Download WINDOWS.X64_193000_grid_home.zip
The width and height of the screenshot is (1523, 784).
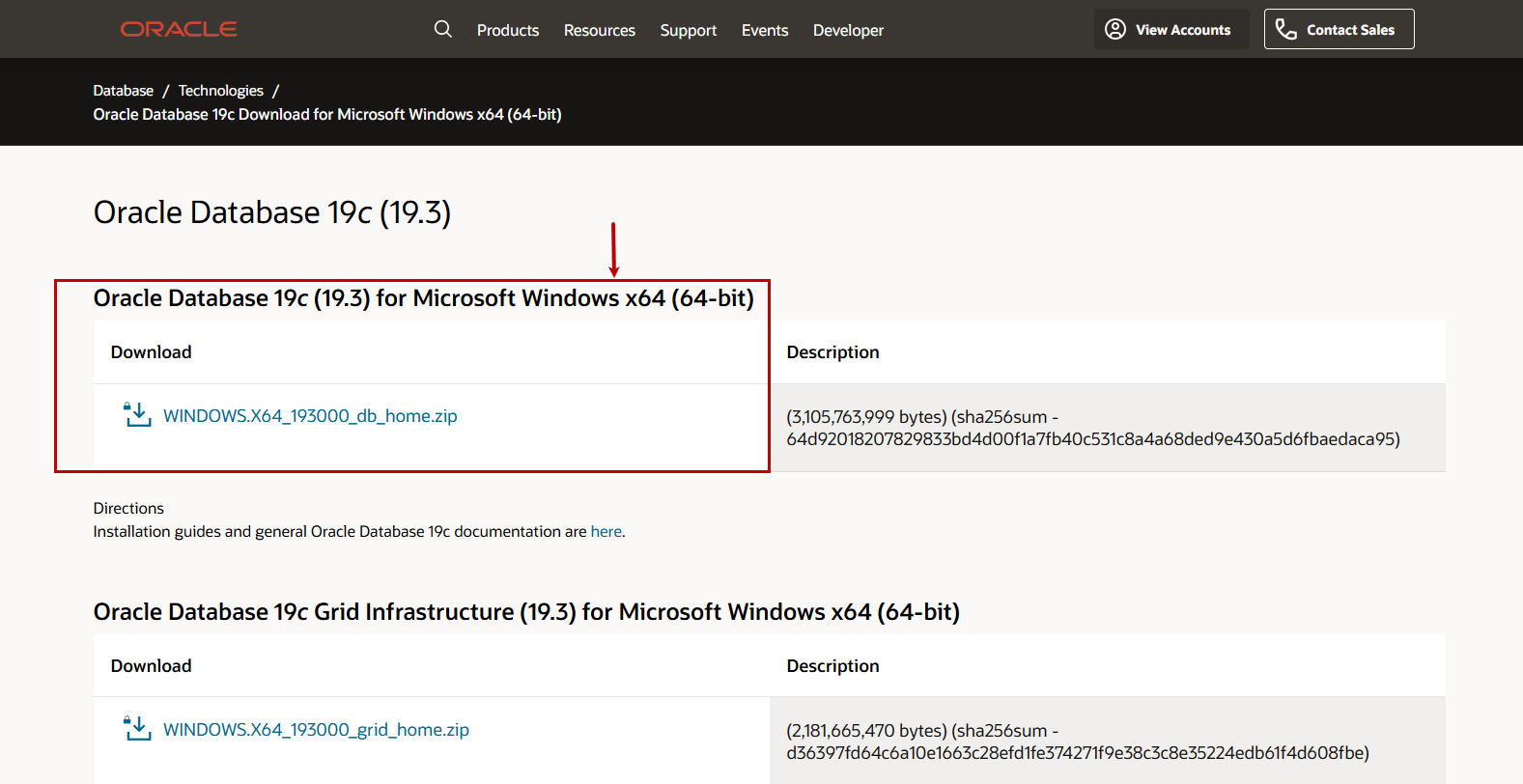(x=316, y=730)
